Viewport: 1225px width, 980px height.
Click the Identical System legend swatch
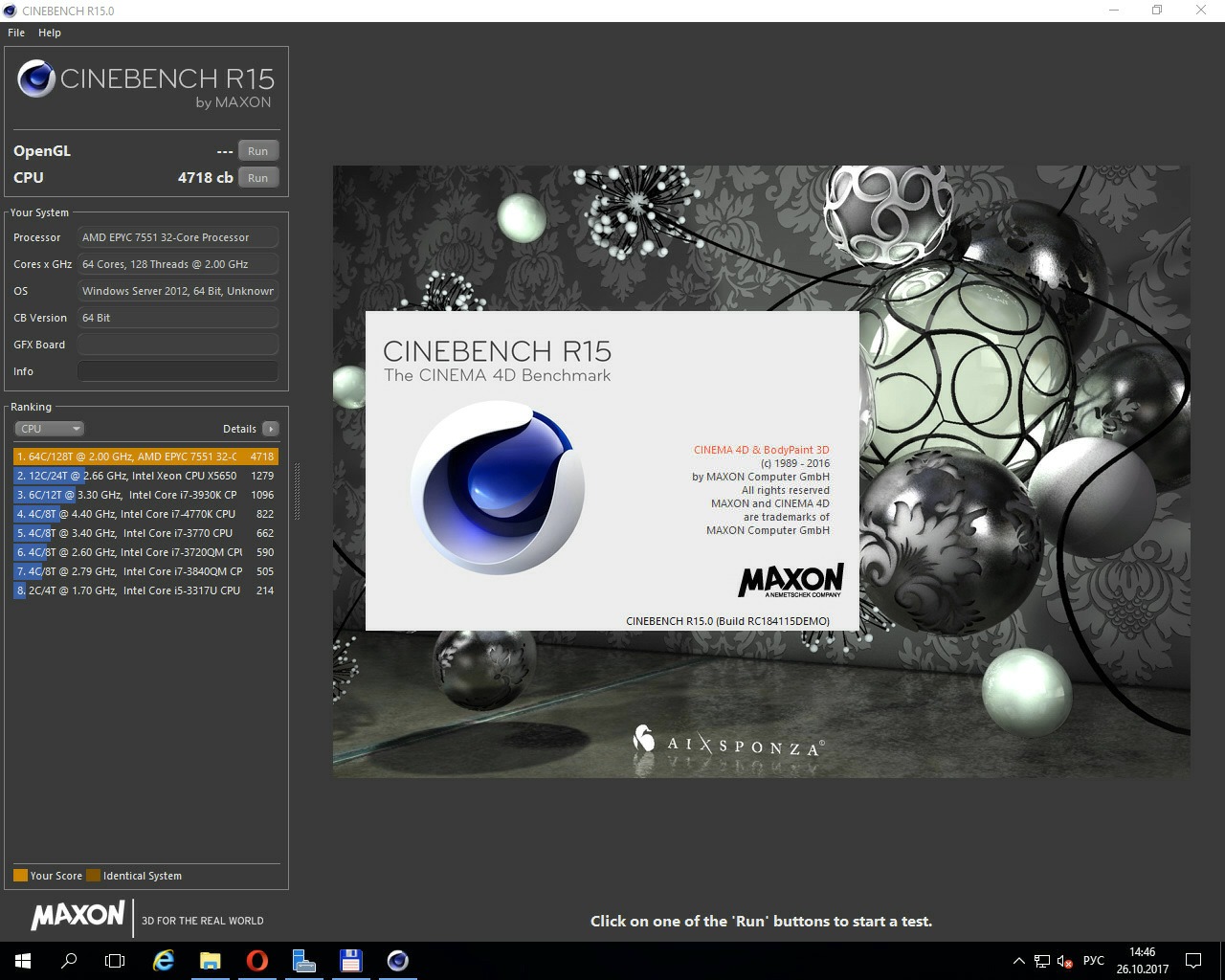(x=93, y=876)
